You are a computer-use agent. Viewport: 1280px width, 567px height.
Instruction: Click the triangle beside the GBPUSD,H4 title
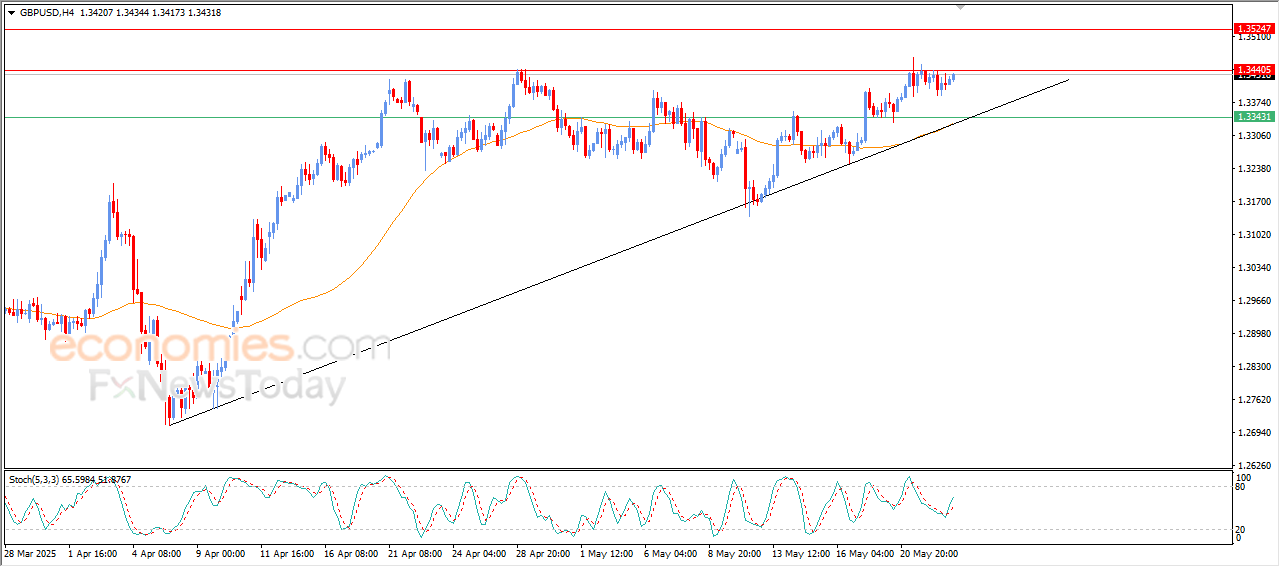pos(11,12)
